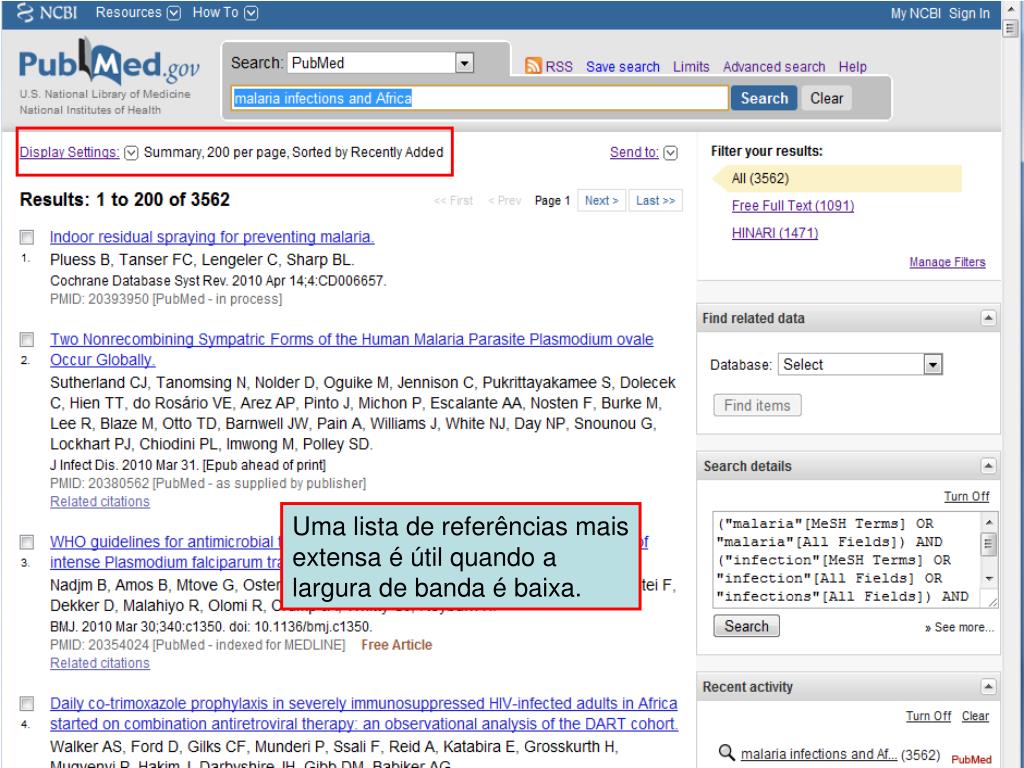
Task: Click magnifier icon in Recent activity
Action: point(726,752)
